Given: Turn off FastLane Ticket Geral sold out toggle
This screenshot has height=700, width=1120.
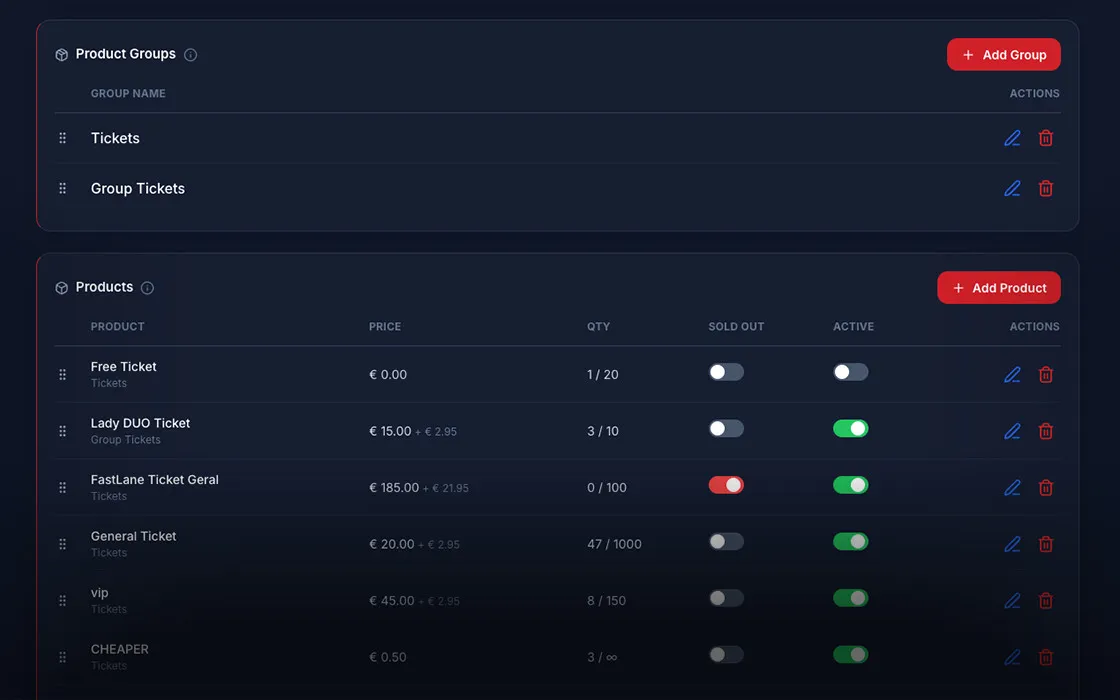Looking at the screenshot, I should click(726, 485).
